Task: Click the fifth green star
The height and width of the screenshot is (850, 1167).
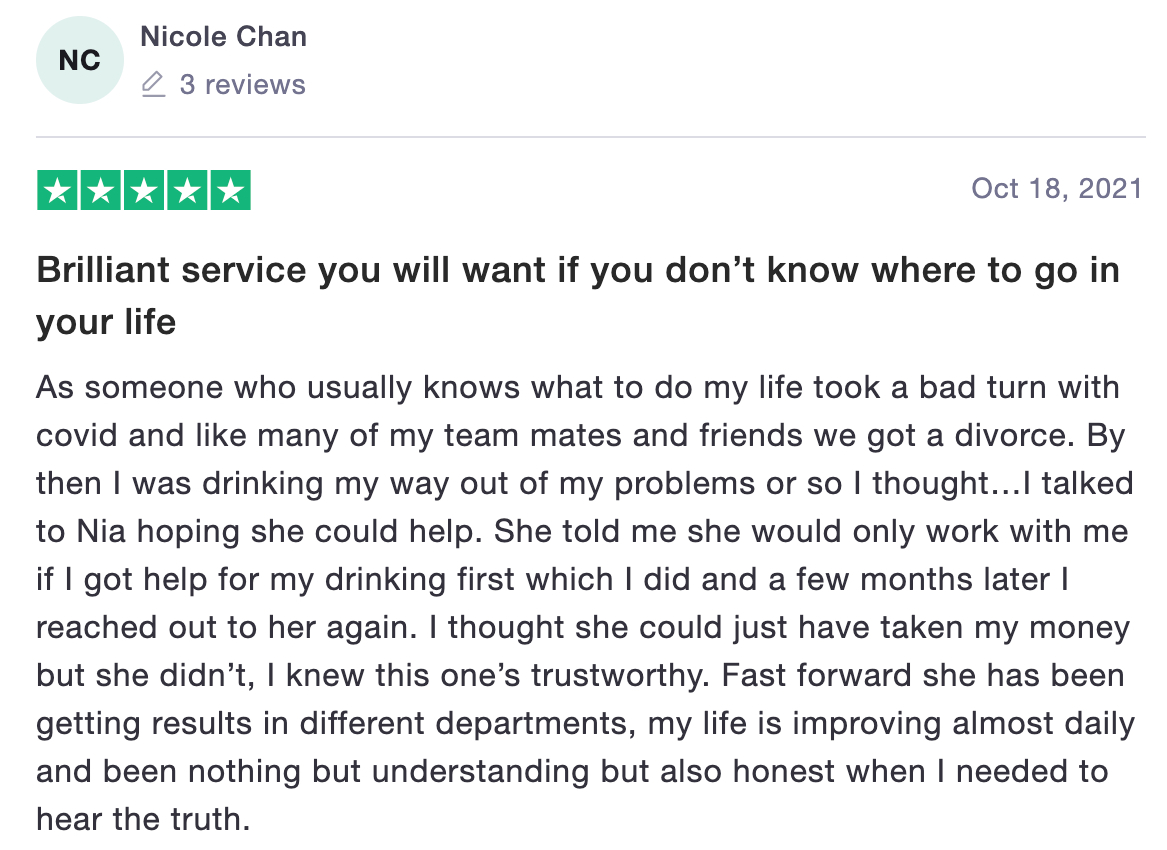Action: [x=231, y=191]
